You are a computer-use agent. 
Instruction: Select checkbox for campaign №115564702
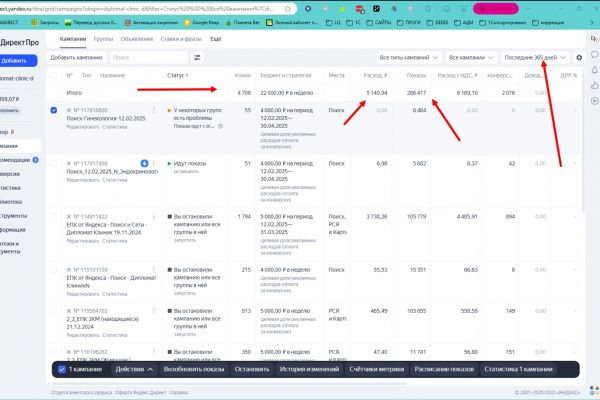[54, 311]
